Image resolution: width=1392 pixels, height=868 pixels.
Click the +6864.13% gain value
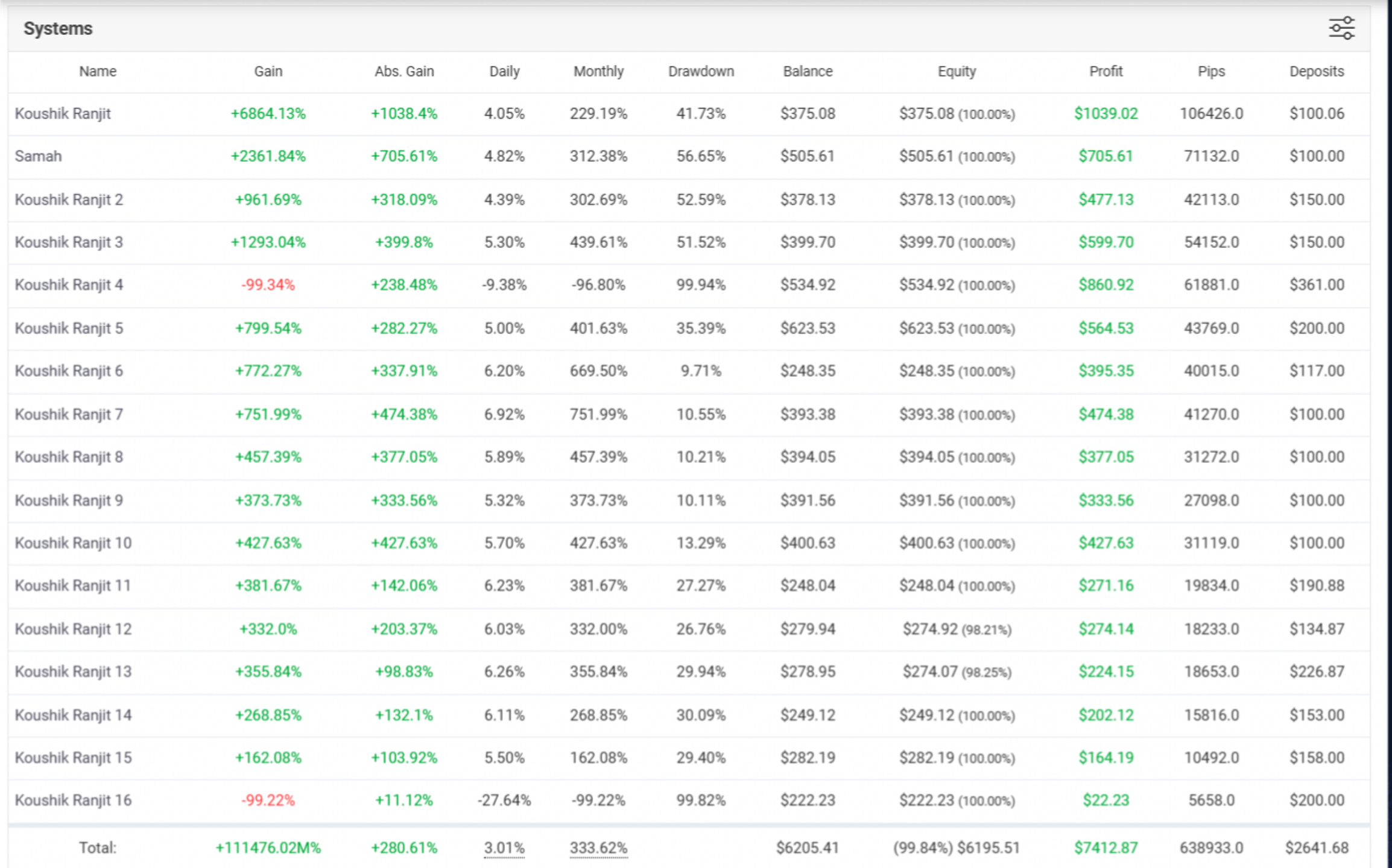[x=268, y=113]
